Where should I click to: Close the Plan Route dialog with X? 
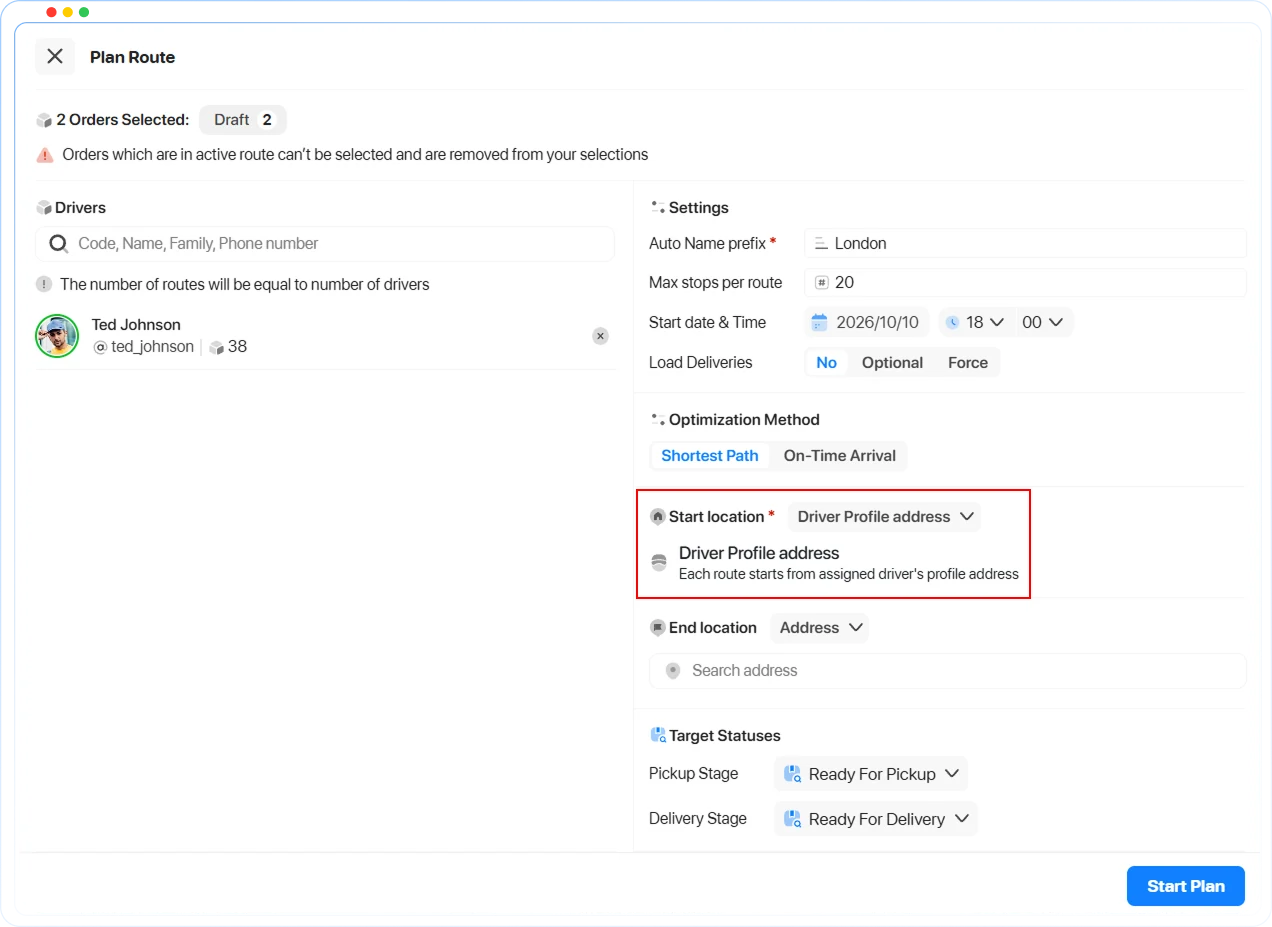55,56
